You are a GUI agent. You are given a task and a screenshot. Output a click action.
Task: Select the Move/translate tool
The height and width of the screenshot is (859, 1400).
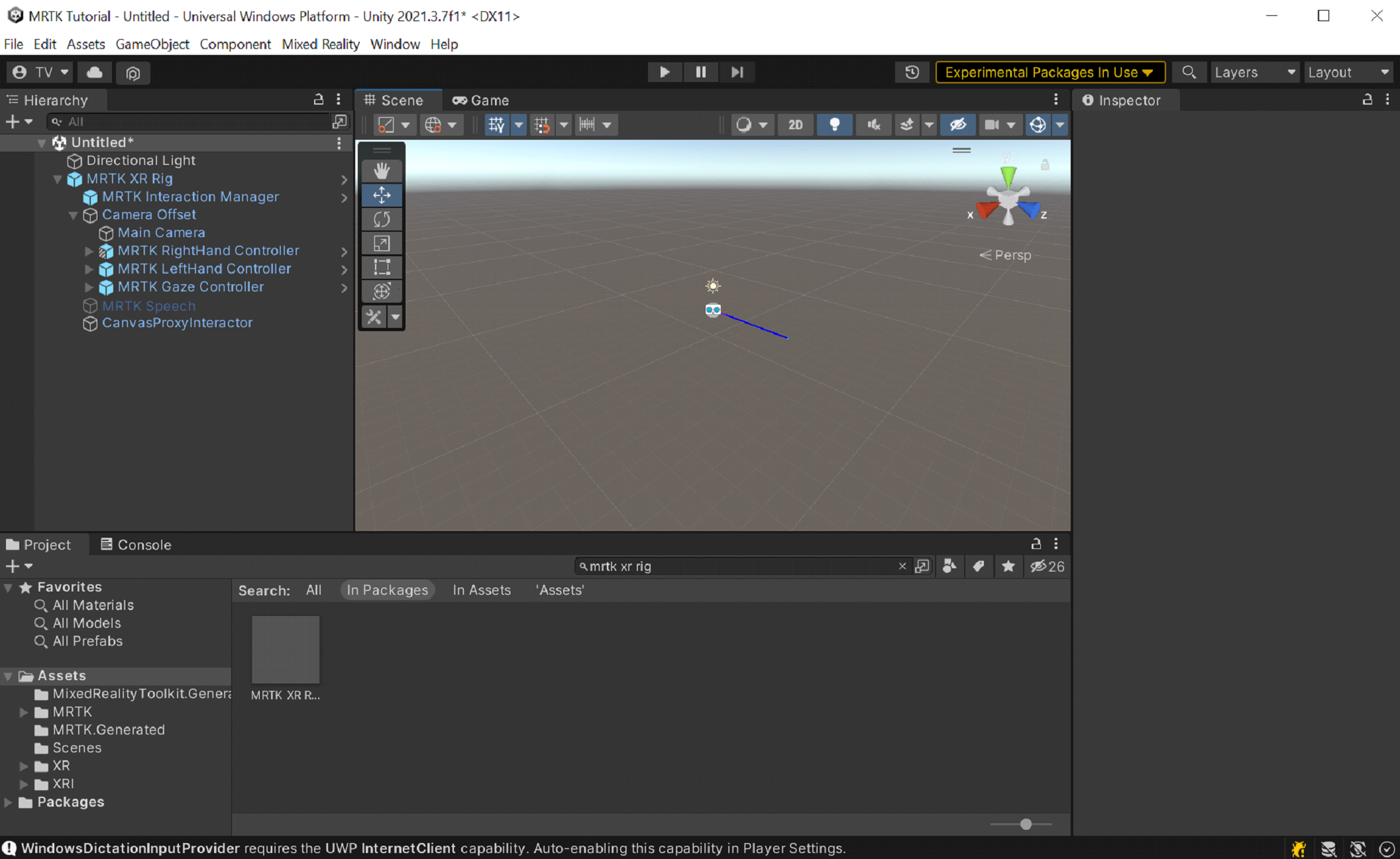point(382,195)
